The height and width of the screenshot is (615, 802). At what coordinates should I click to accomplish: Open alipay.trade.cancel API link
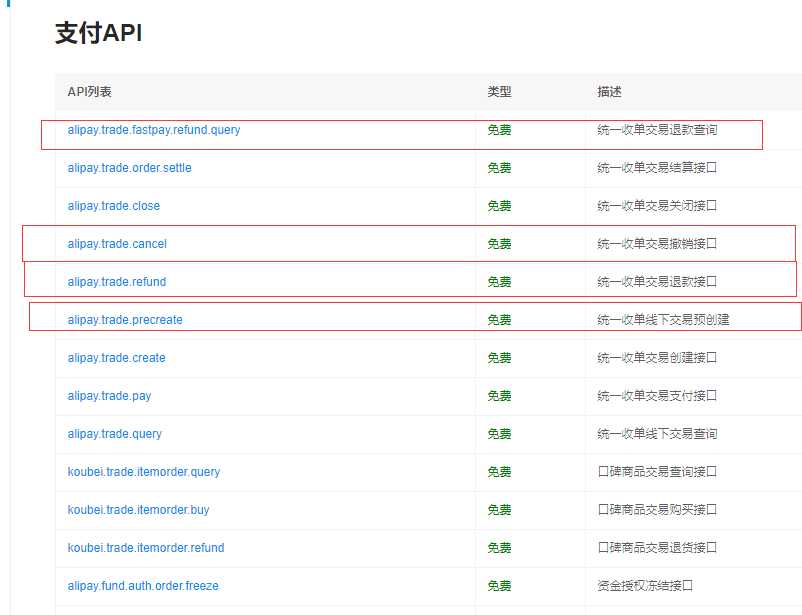[x=117, y=244]
